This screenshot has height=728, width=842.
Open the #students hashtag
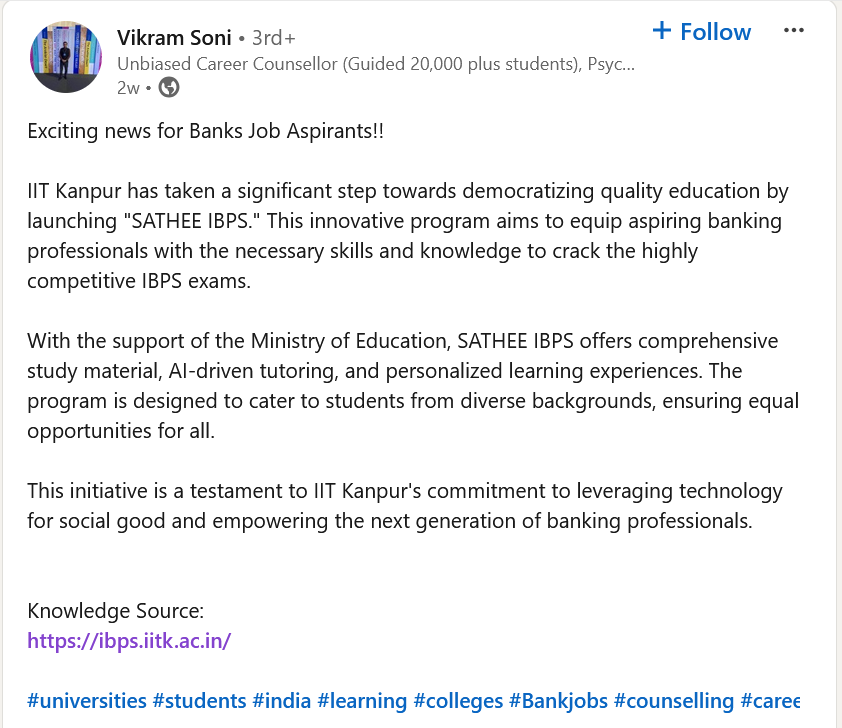(x=199, y=701)
